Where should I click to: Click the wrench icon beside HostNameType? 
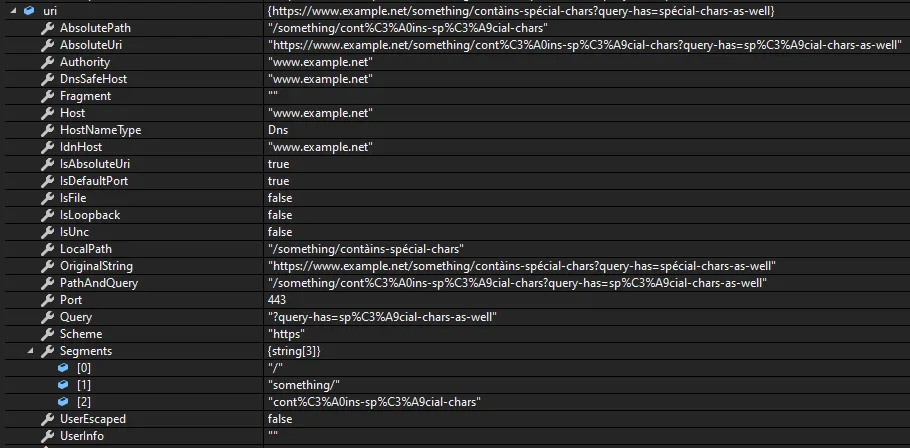click(48, 130)
